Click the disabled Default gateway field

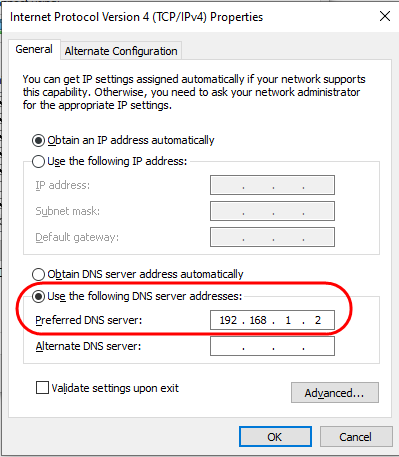pos(272,237)
